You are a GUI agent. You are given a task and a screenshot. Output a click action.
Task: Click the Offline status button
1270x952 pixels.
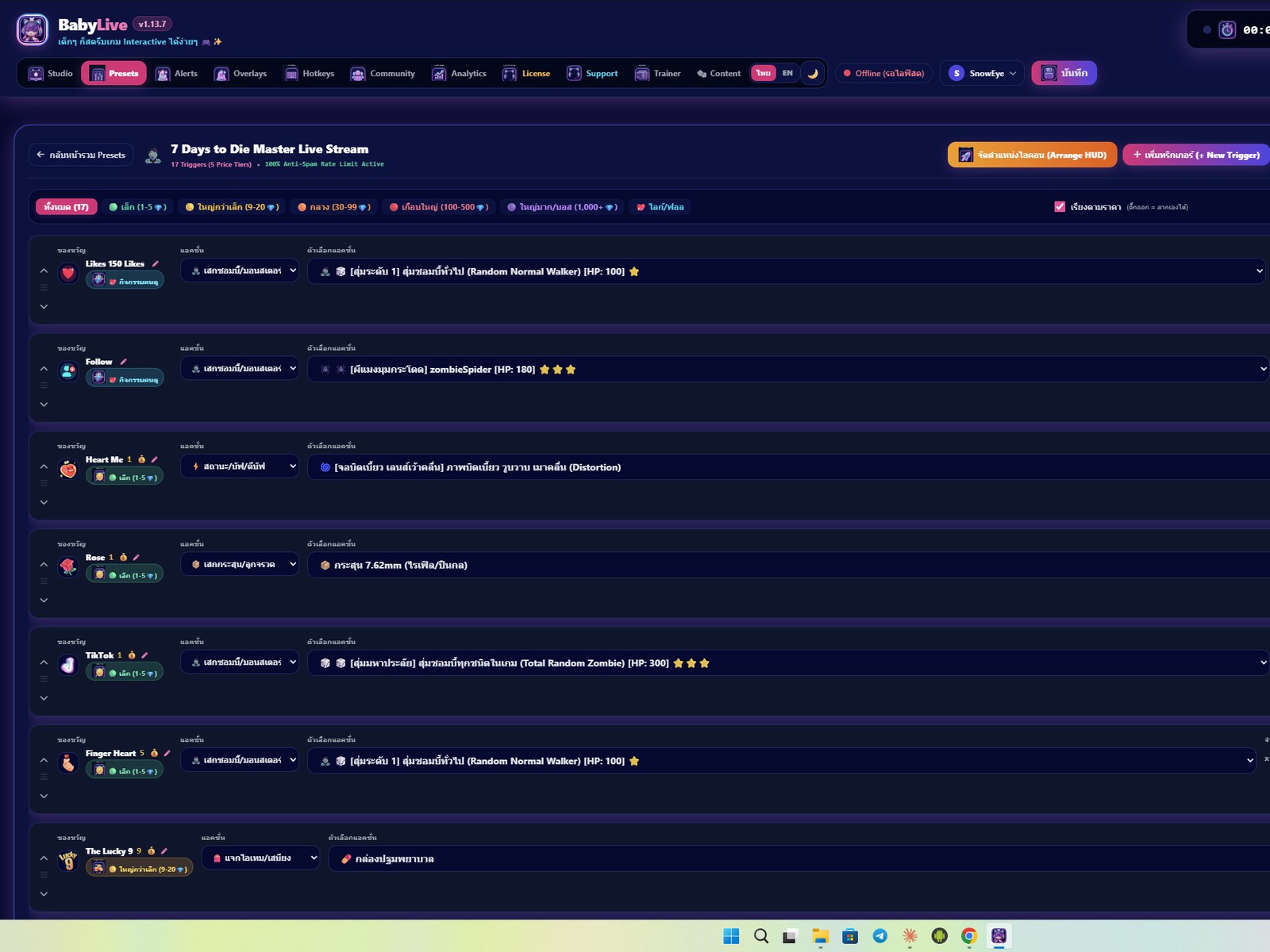tap(883, 73)
